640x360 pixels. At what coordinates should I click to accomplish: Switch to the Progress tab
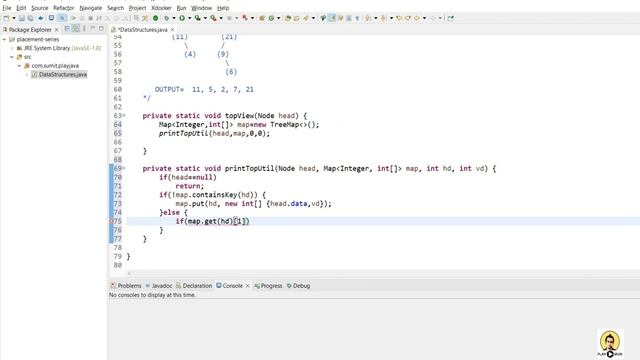(268, 286)
